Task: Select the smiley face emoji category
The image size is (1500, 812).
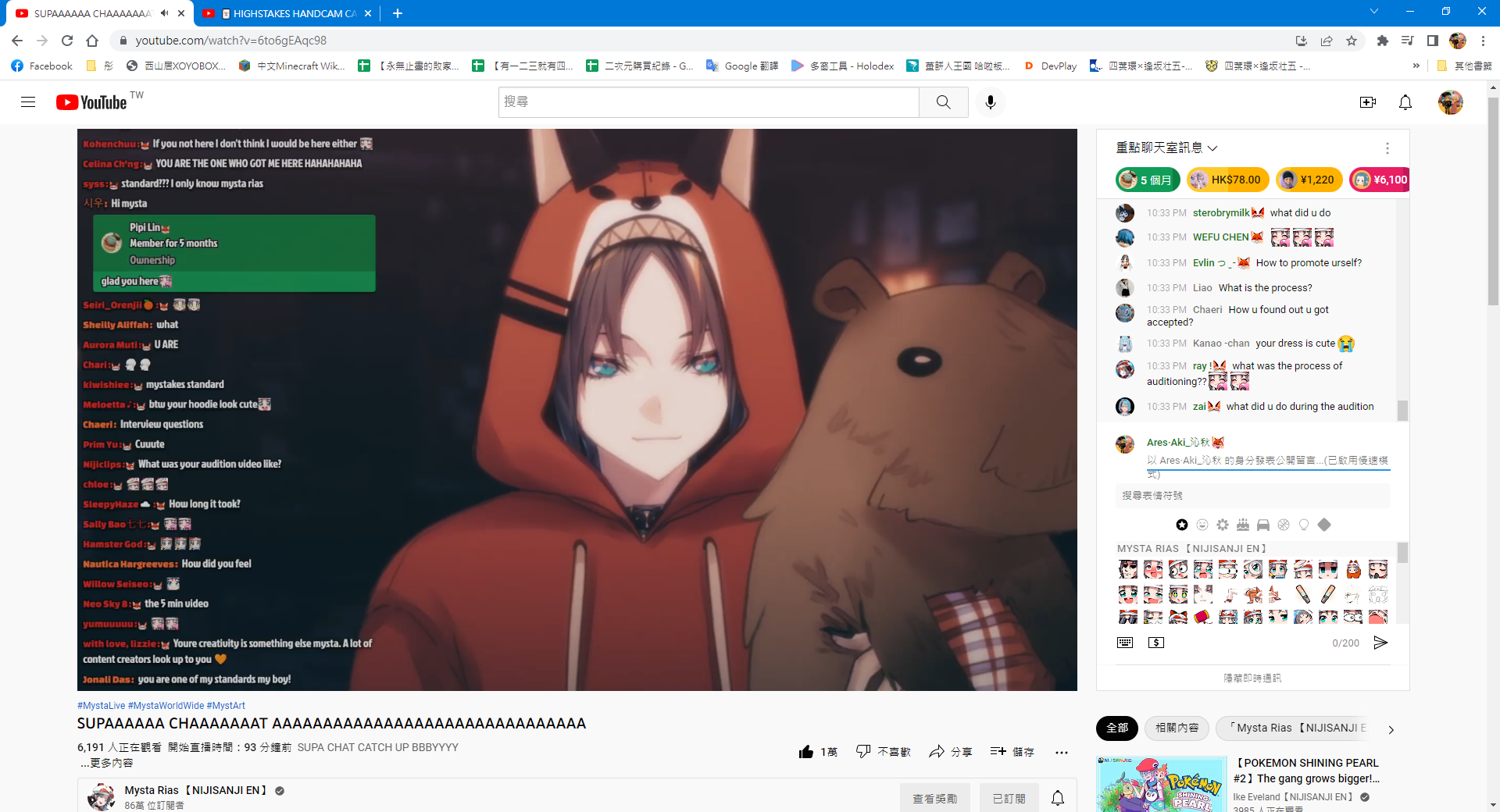Action: pyautogui.click(x=1202, y=525)
